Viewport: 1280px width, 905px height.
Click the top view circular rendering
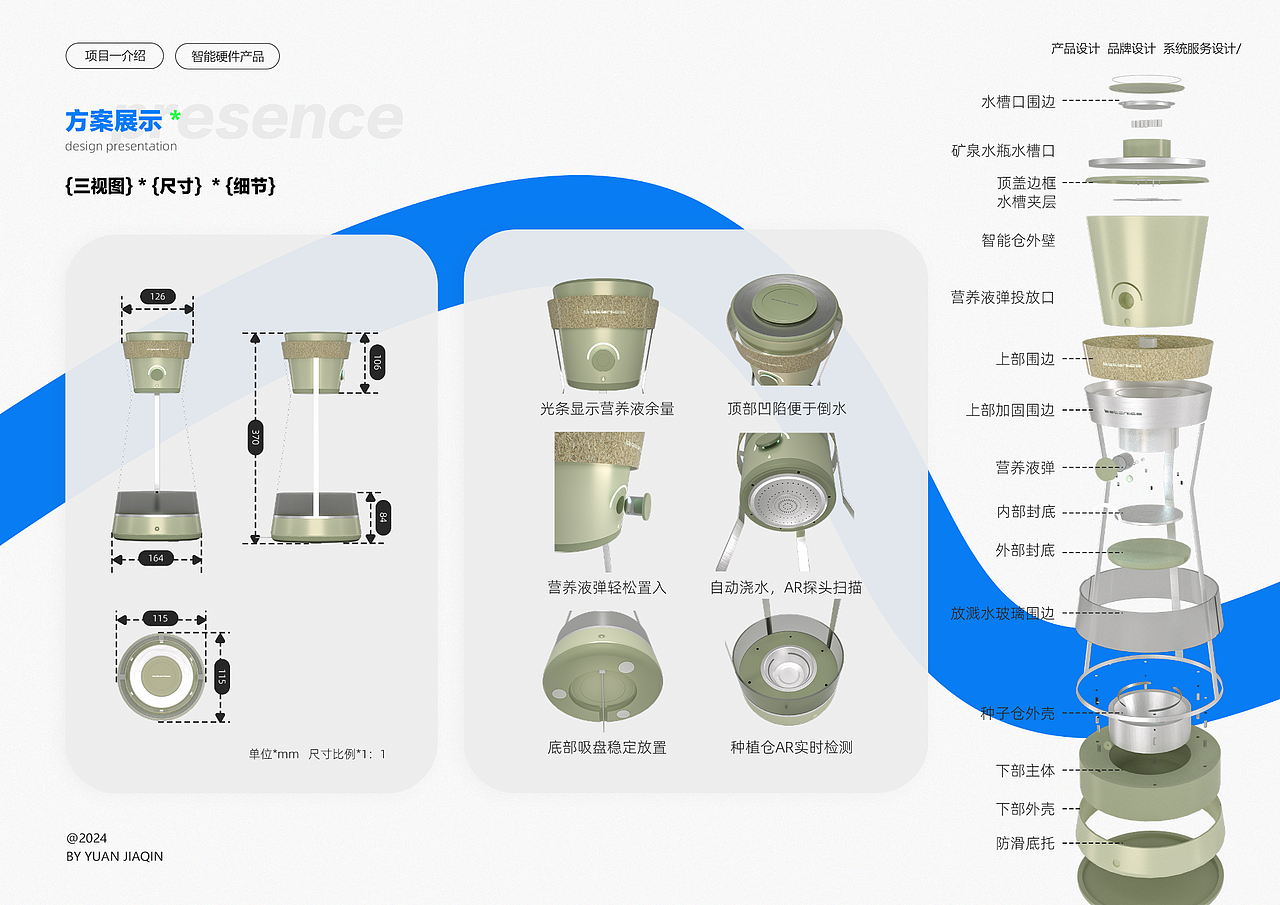pyautogui.click(x=161, y=676)
